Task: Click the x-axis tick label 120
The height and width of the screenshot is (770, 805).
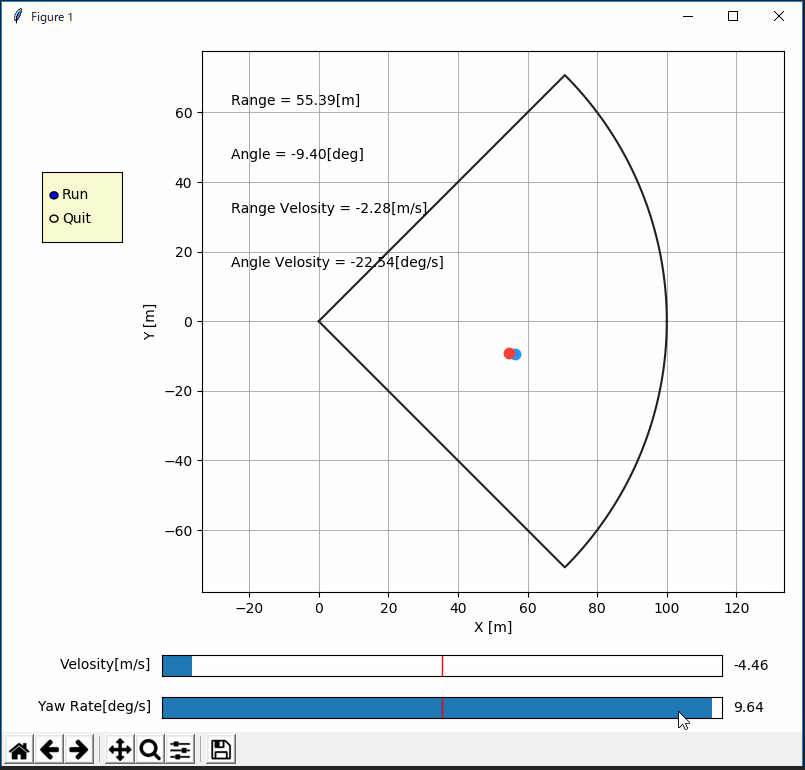Action: [737, 608]
